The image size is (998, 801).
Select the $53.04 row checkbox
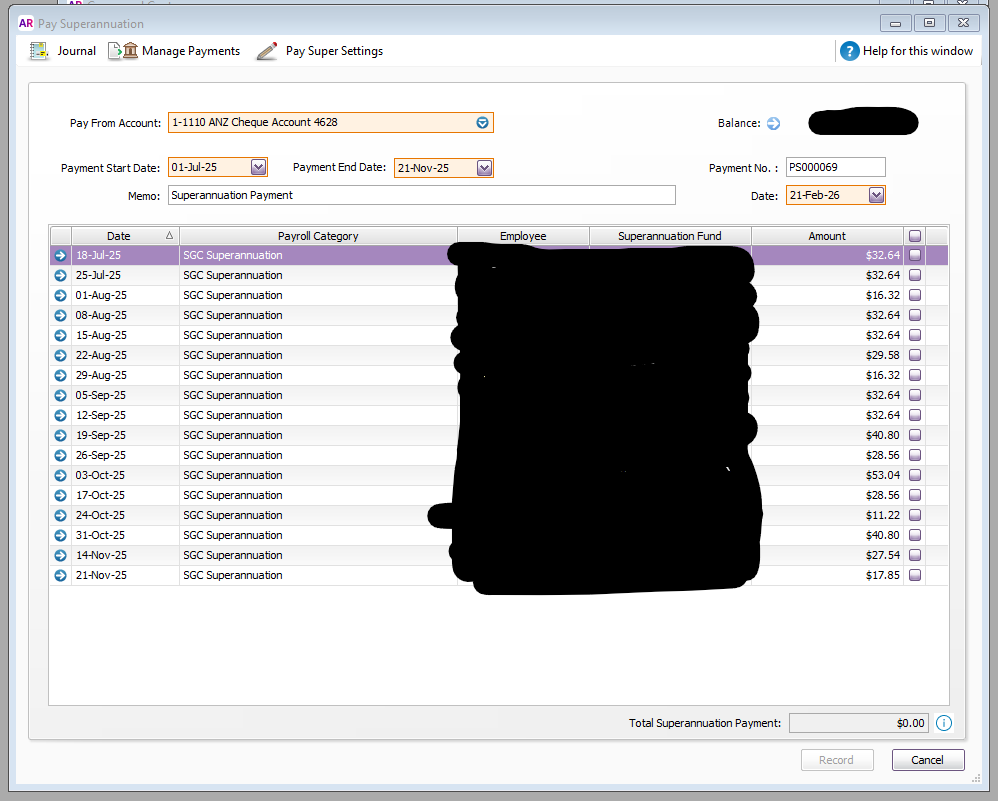tap(915, 475)
